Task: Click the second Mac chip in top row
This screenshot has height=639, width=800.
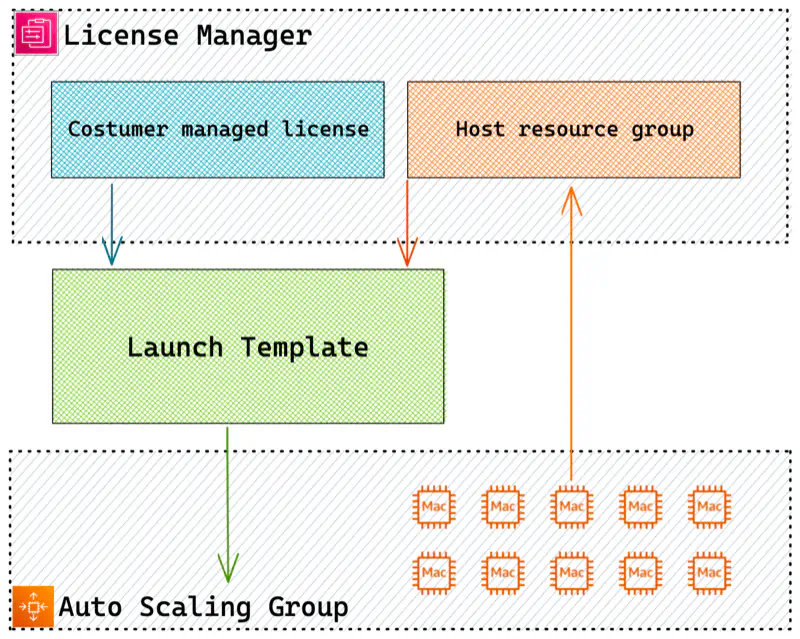Action: 503,507
